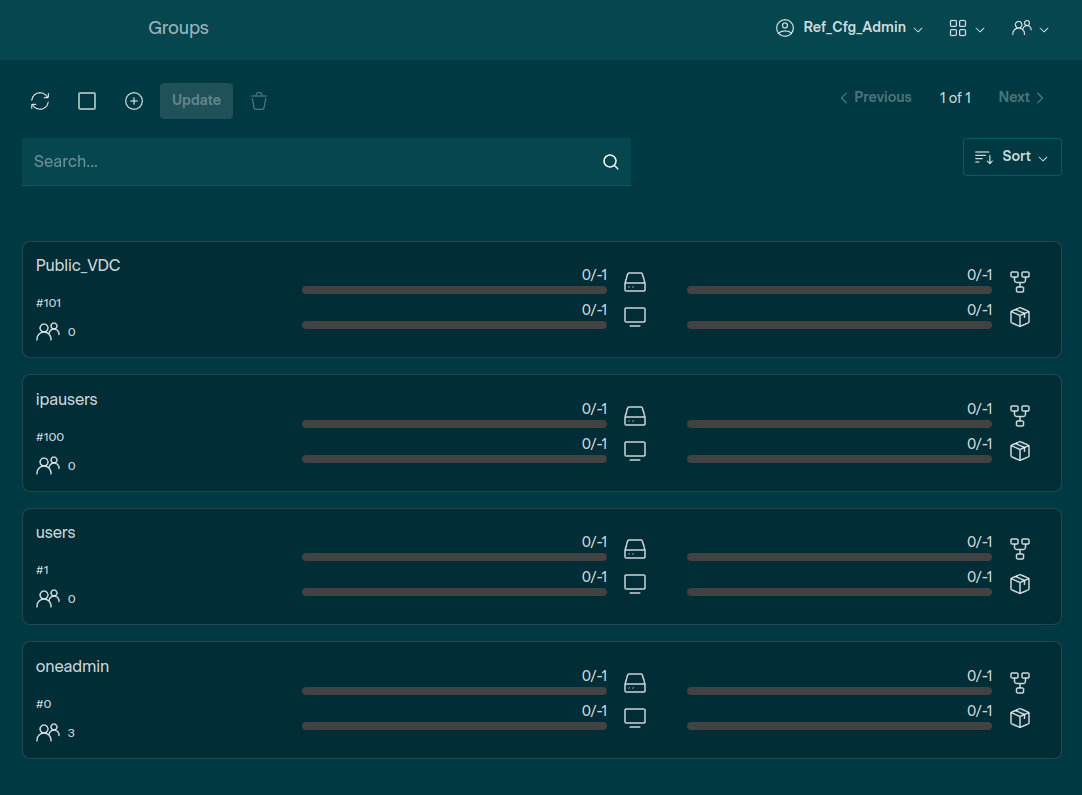Click the users count icon in users card
1082x795 pixels.
[48, 598]
